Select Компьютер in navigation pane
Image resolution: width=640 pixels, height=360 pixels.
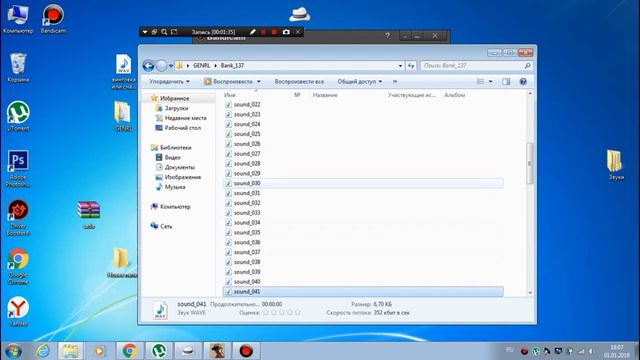(x=175, y=207)
